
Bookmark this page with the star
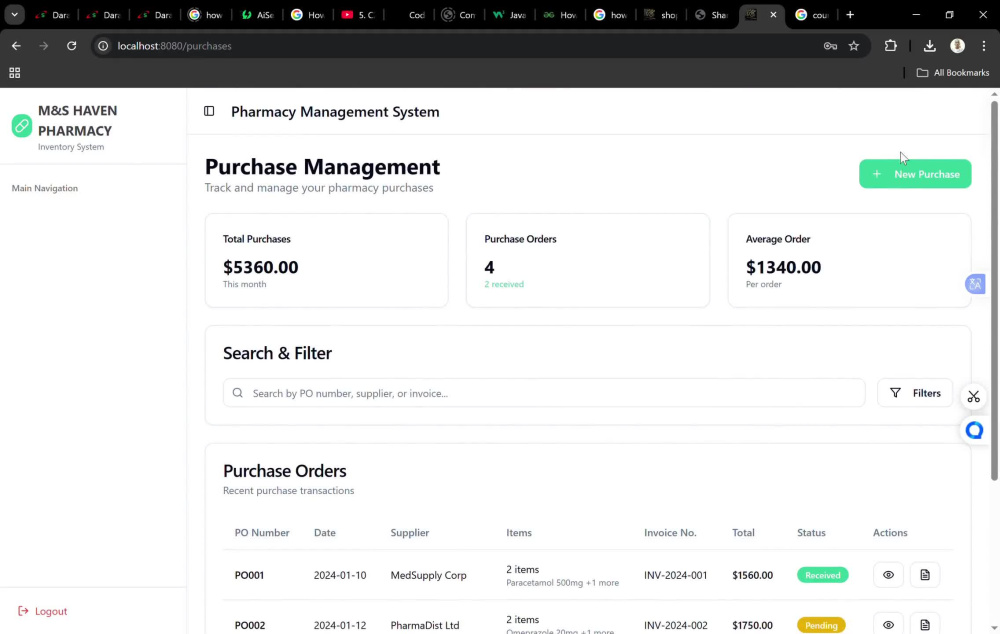[854, 46]
